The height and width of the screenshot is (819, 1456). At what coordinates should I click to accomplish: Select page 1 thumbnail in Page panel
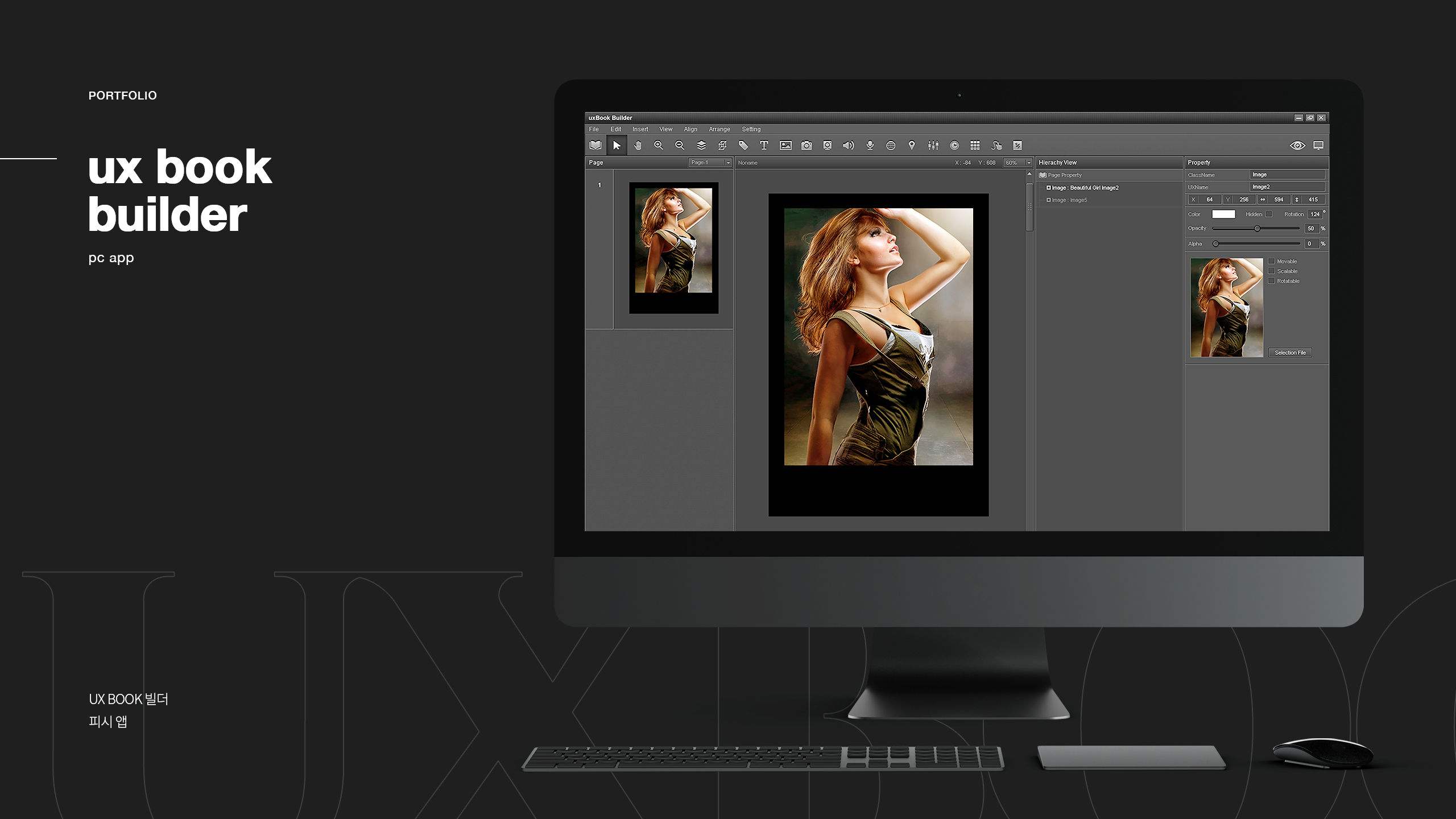tap(673, 248)
